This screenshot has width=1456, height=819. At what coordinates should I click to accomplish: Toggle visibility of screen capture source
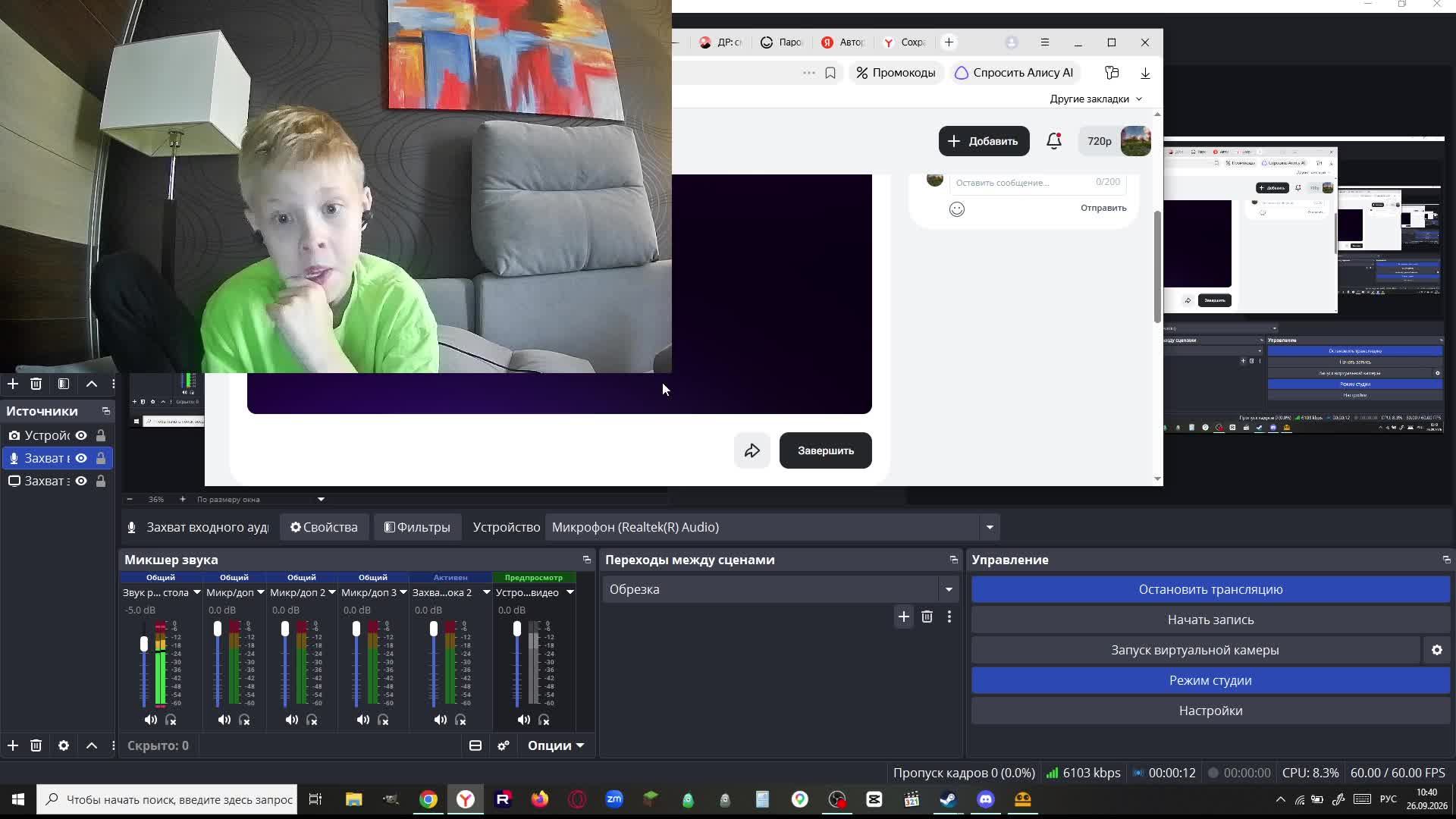tap(81, 481)
